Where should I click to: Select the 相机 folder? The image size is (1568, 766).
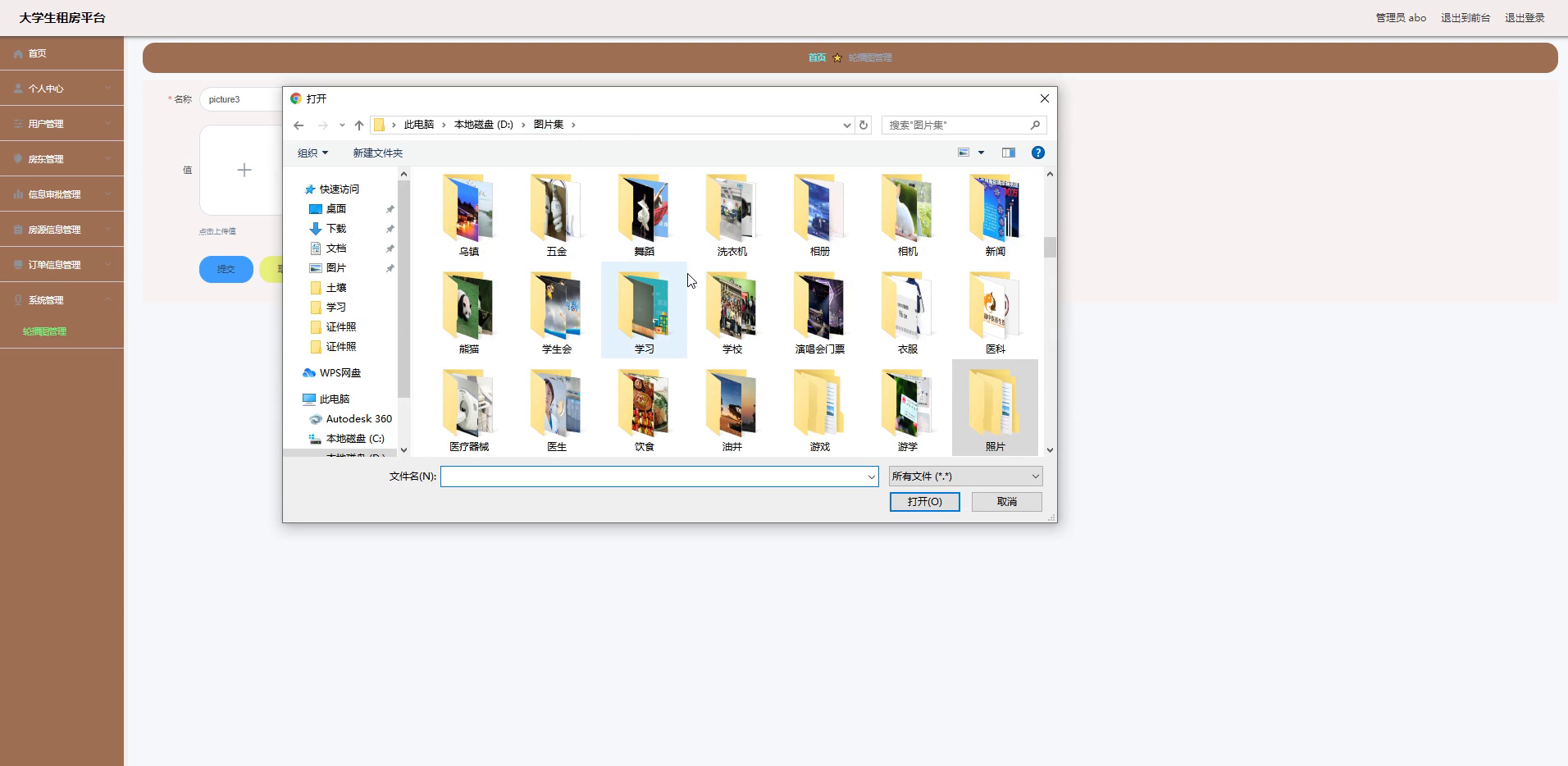pyautogui.click(x=907, y=215)
